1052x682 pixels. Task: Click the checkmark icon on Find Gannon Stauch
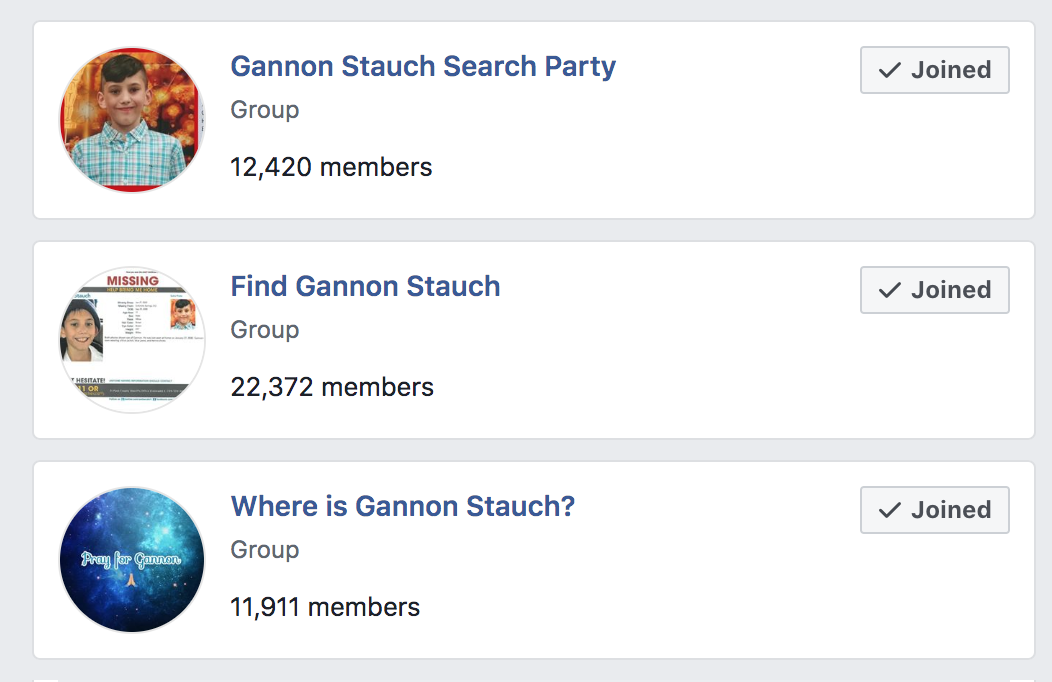tap(889, 290)
